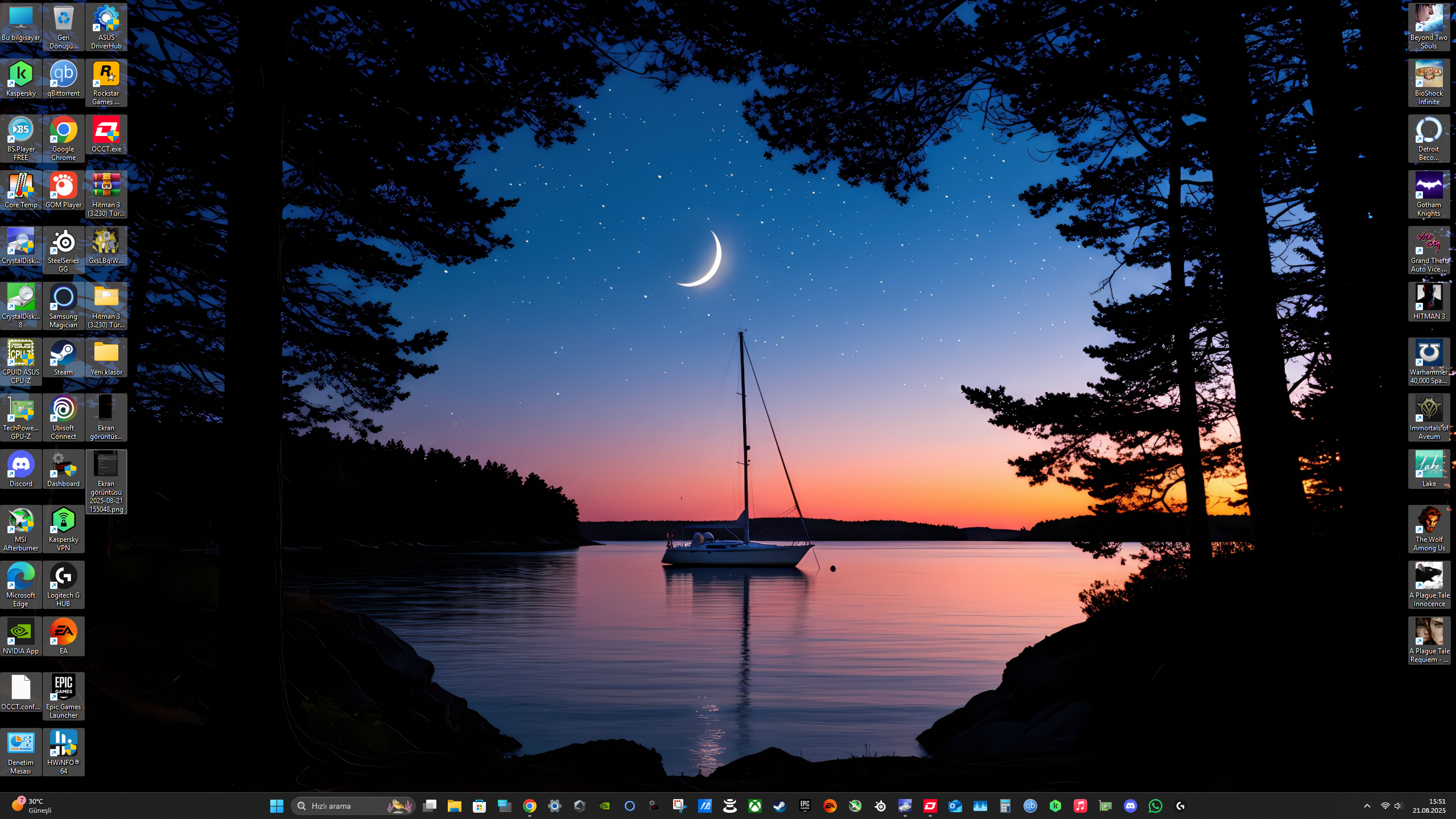Viewport: 1456px width, 819px height.
Task: Click the SteelSeries GG desktop shortcut
Action: [x=63, y=250]
